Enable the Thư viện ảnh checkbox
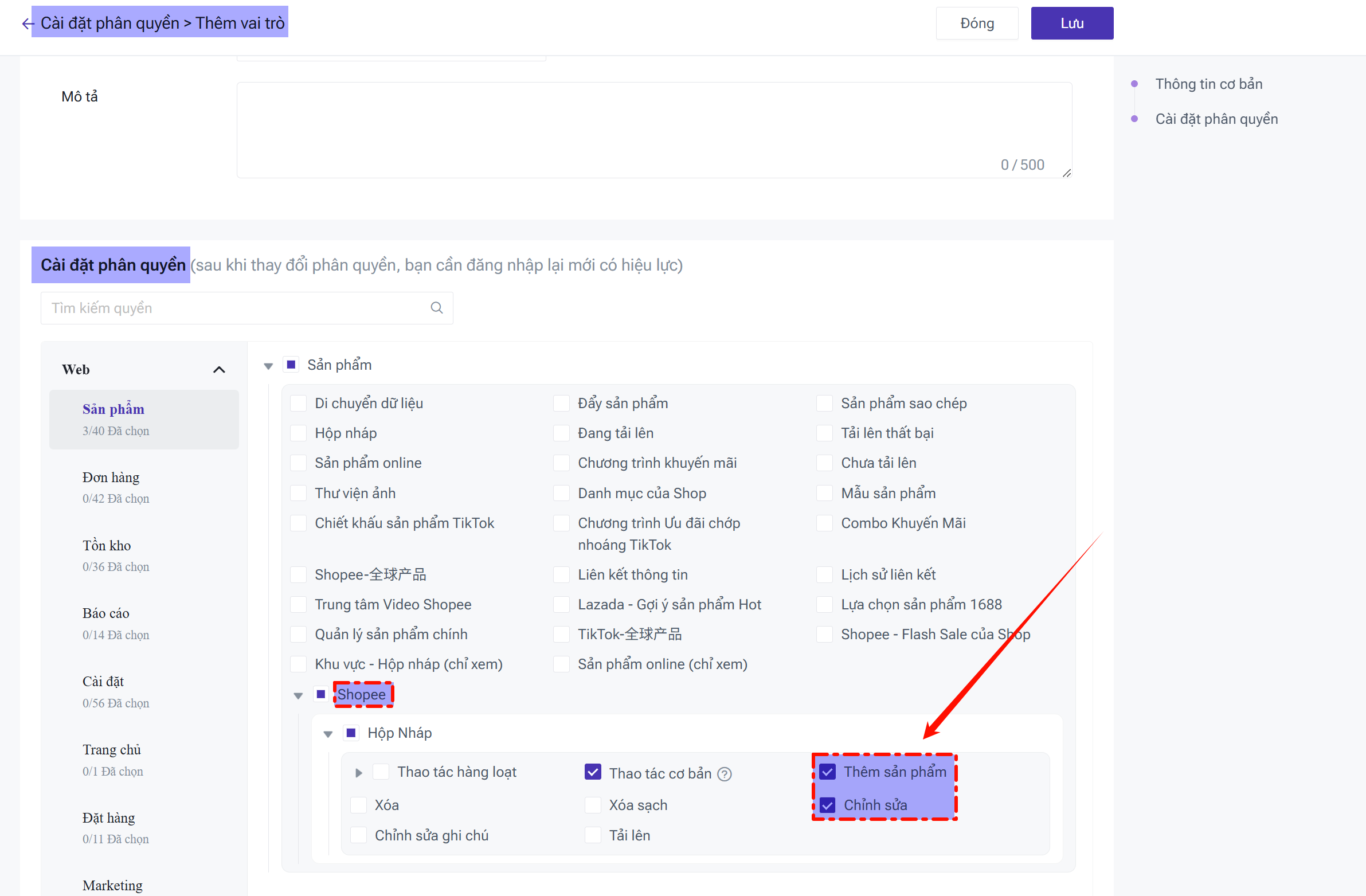 click(299, 493)
